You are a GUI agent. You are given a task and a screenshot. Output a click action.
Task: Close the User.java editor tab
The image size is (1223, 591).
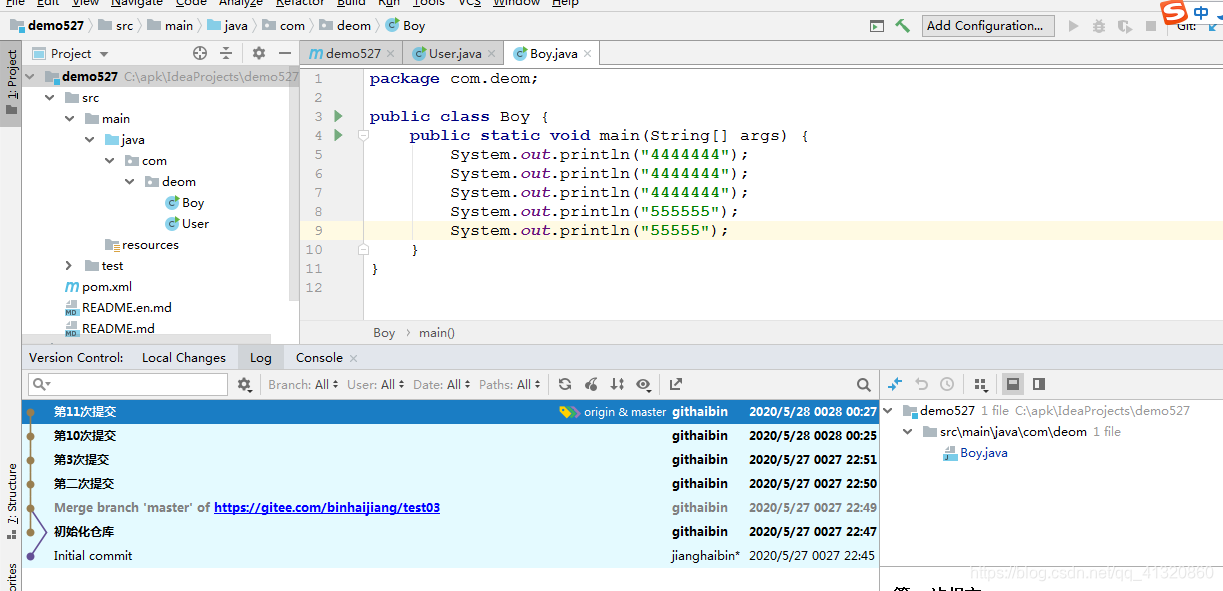492,54
